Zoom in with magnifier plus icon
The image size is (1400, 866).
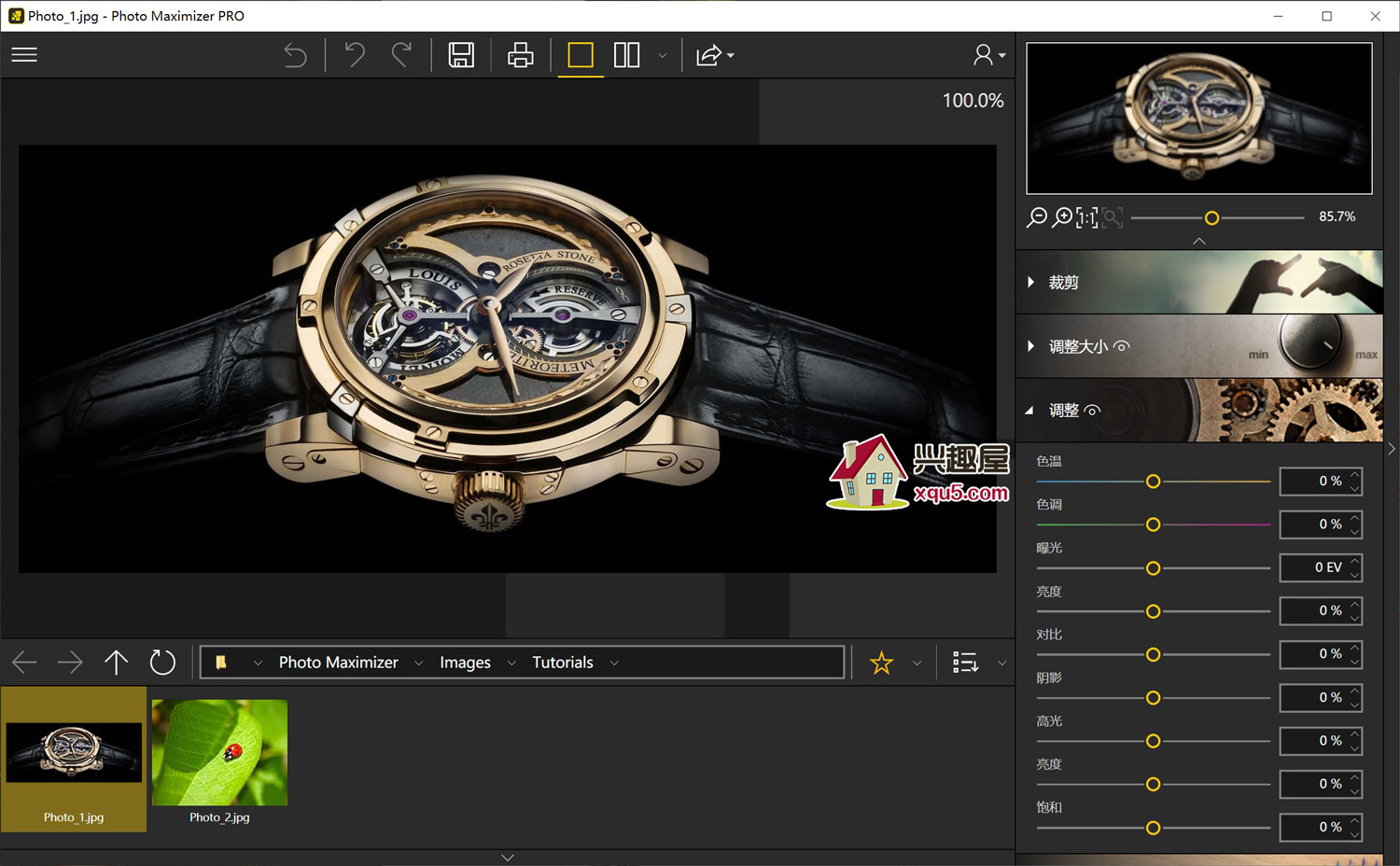point(1062,217)
